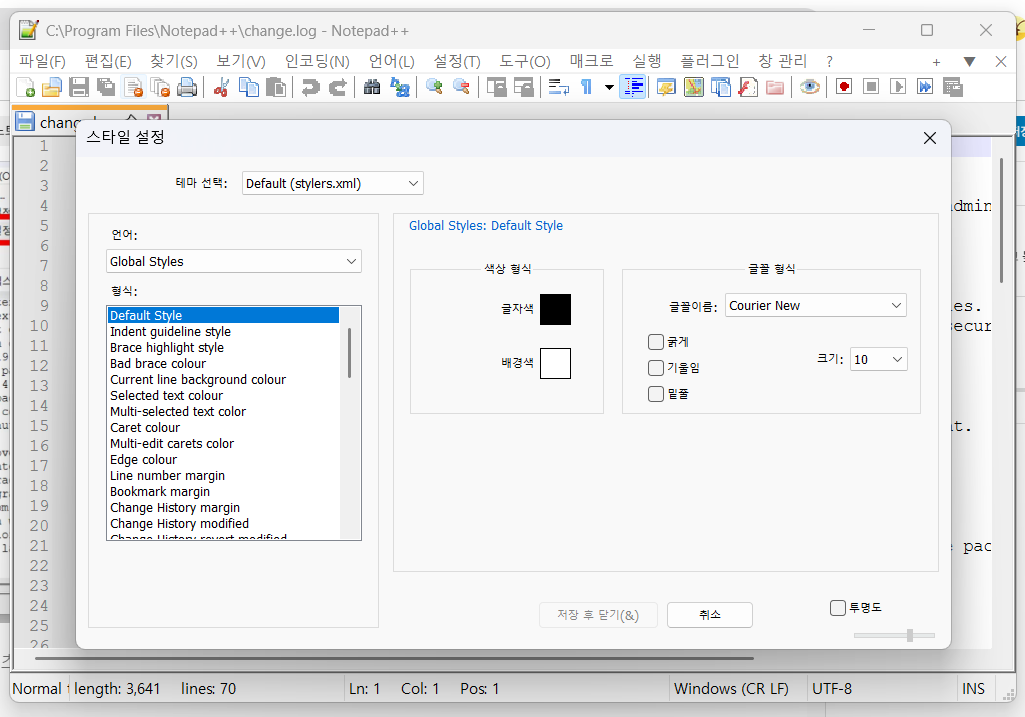Viewport: 1025px width, 717px height.
Task: Enable the 굵게 bold checkbox
Action: click(656, 342)
